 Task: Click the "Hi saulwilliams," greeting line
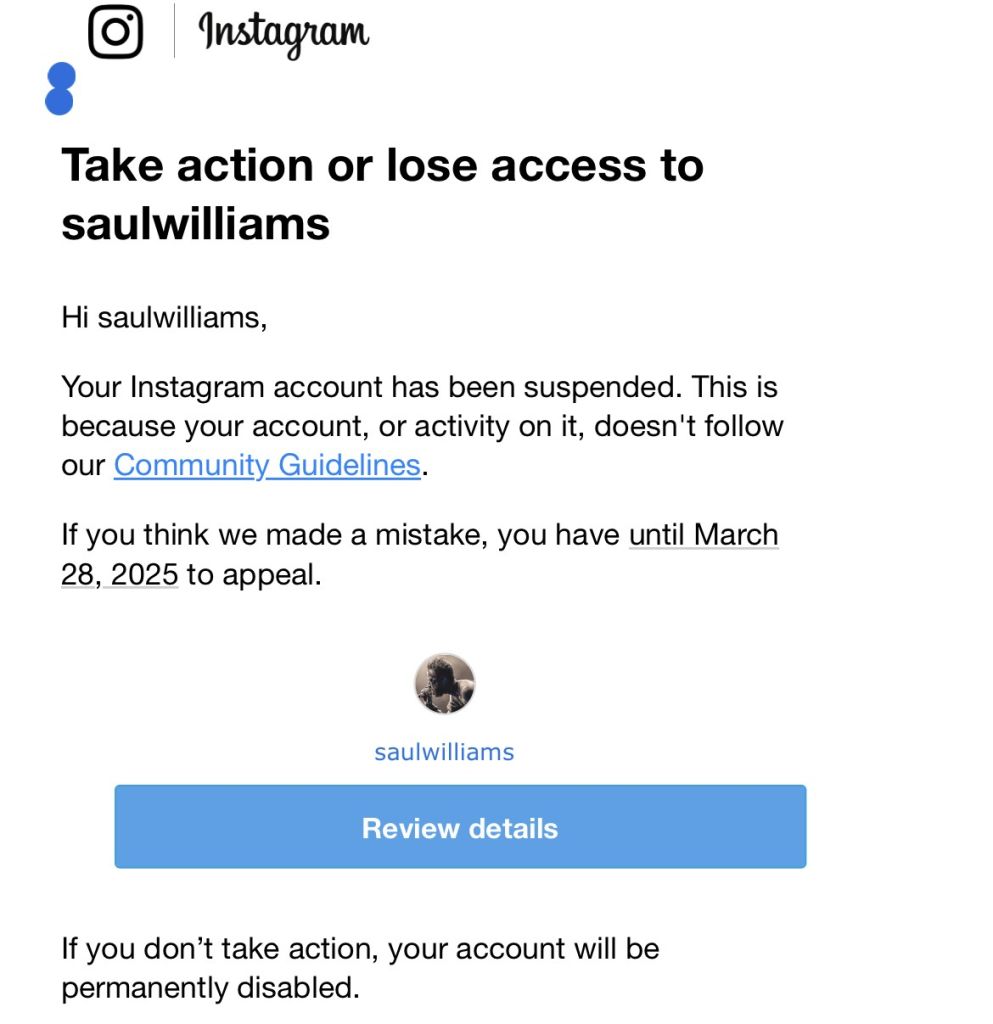pos(165,318)
